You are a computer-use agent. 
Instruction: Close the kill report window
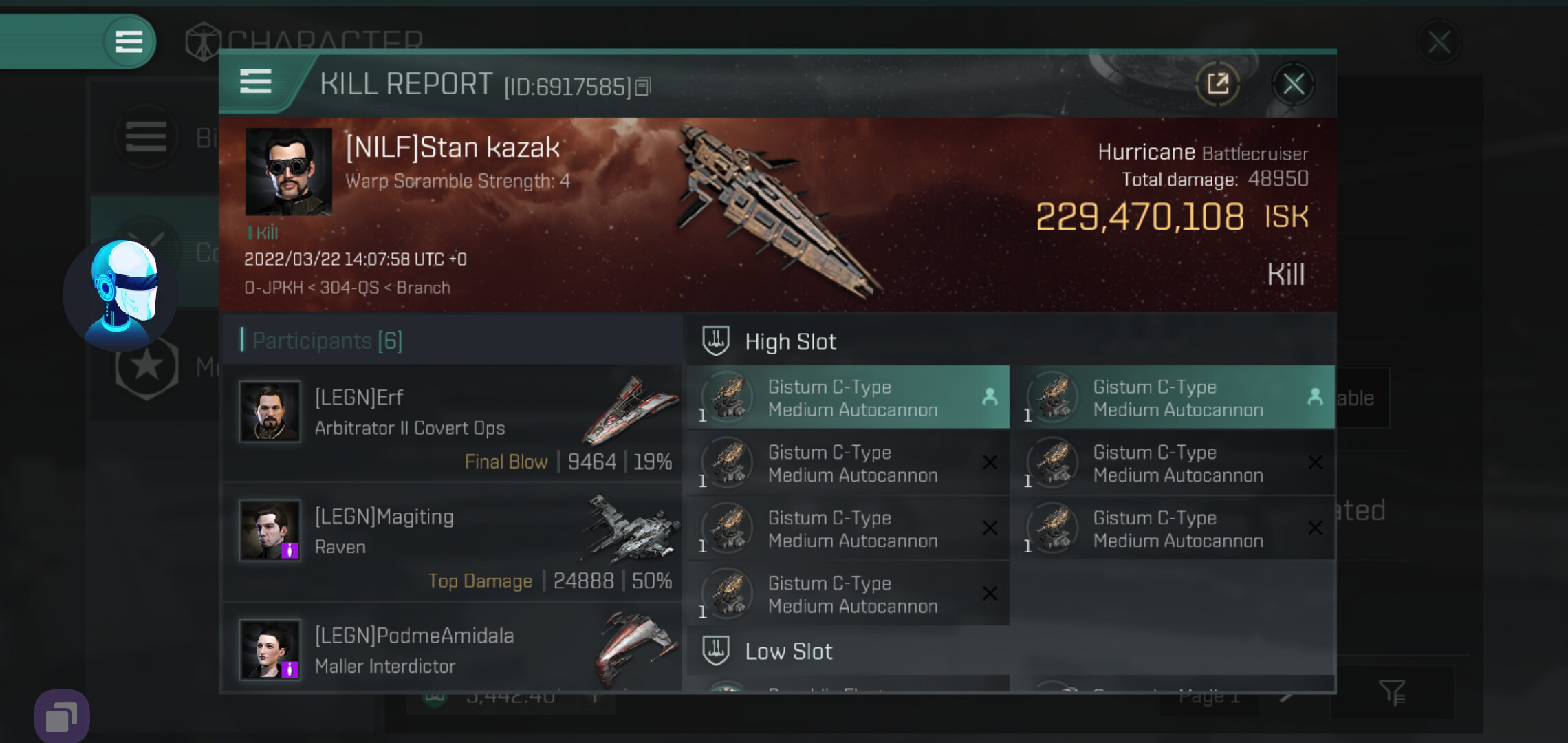[x=1293, y=84]
